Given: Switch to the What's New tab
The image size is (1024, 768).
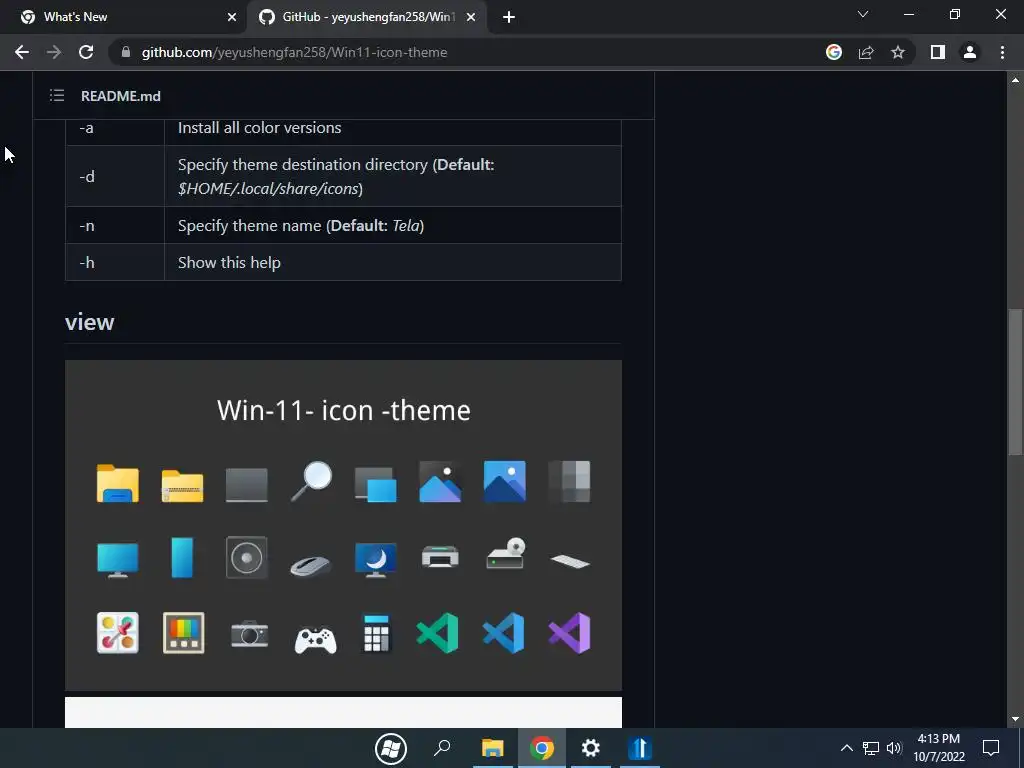Looking at the screenshot, I should coord(123,17).
